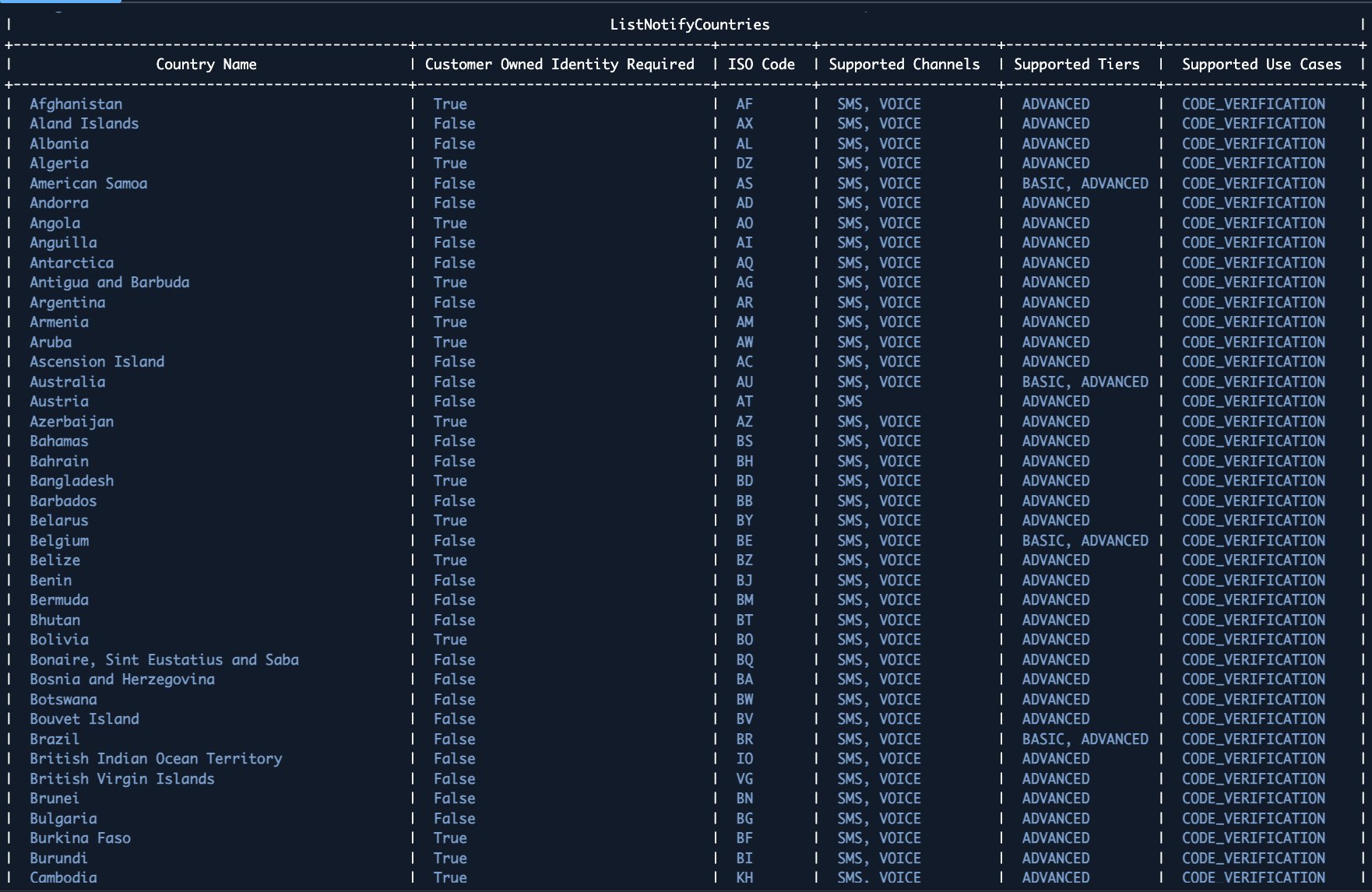Select British Virgin Islands country name

coord(122,778)
